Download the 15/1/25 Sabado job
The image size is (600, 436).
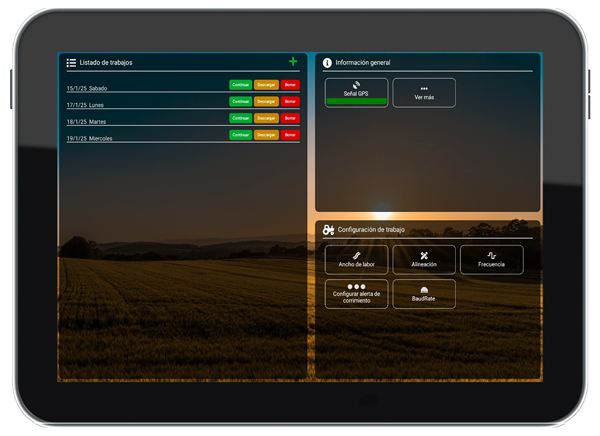click(x=266, y=85)
